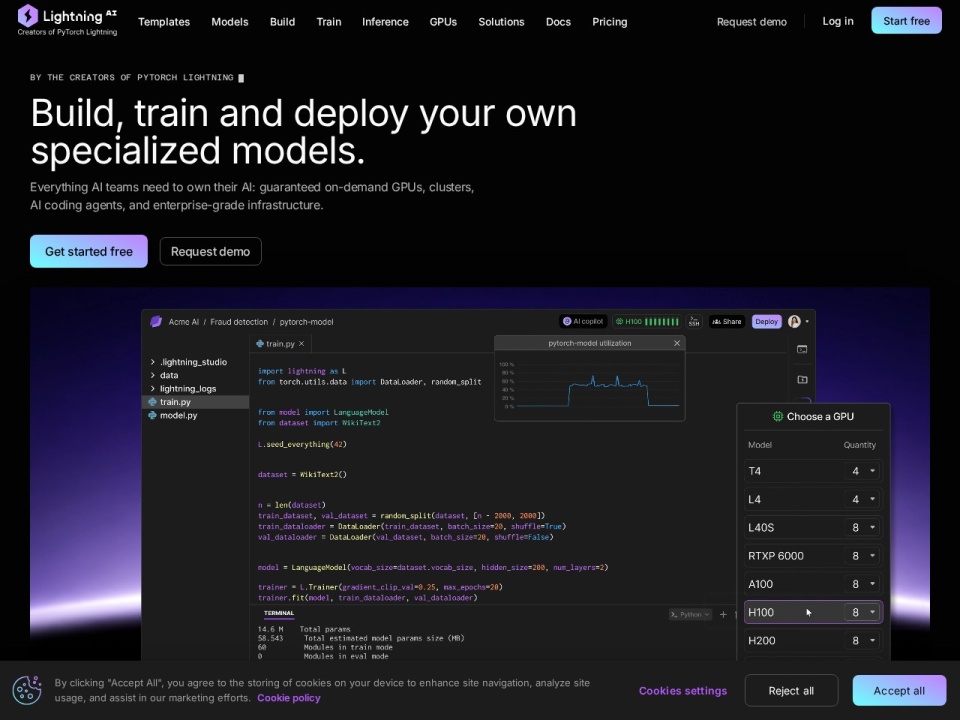Open the Templates menu
Screen dimensions: 960x720
(163, 21)
